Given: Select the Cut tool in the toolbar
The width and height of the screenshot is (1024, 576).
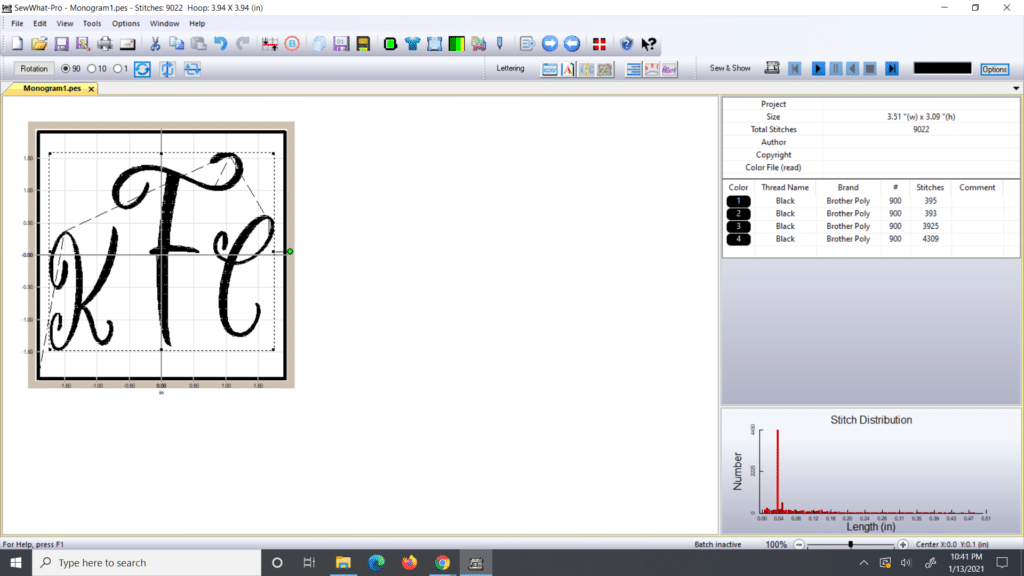Looking at the screenshot, I should coord(155,46).
